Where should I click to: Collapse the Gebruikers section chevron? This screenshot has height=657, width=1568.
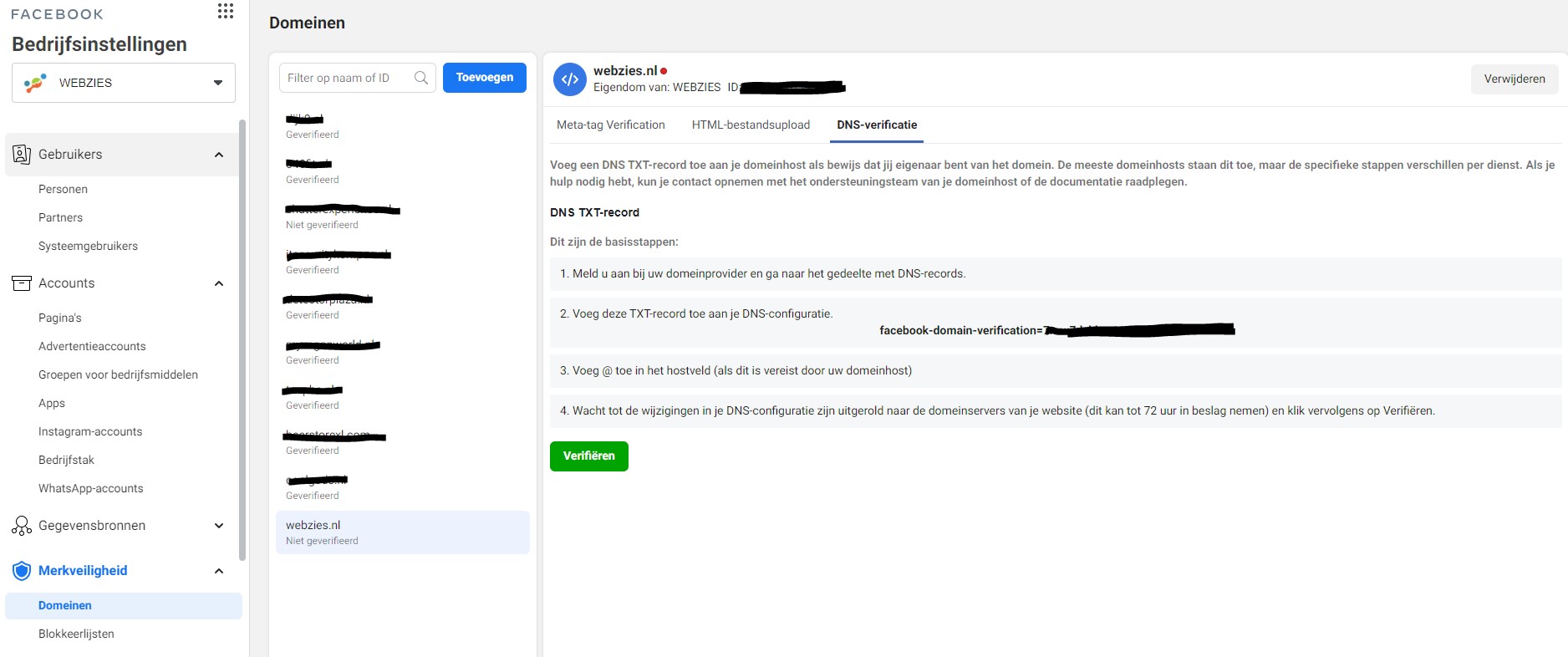point(219,155)
